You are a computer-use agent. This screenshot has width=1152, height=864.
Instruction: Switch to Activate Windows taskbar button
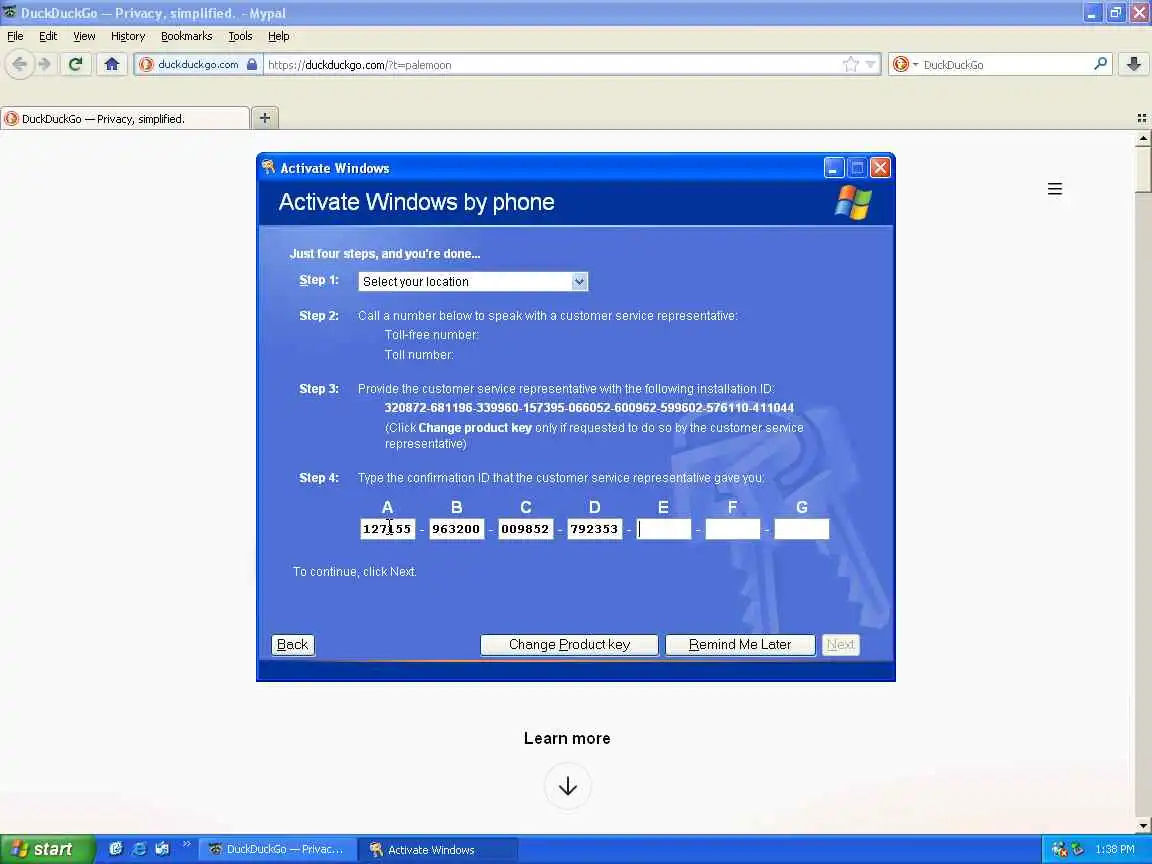[x=438, y=849]
